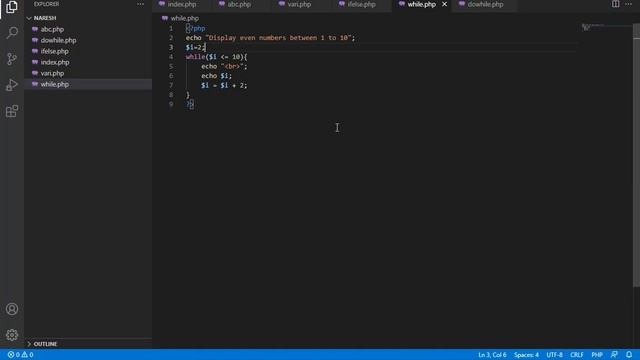Change encoding via UTF-8
Image resolution: width=640 pixels, height=360 pixels.
pos(554,355)
